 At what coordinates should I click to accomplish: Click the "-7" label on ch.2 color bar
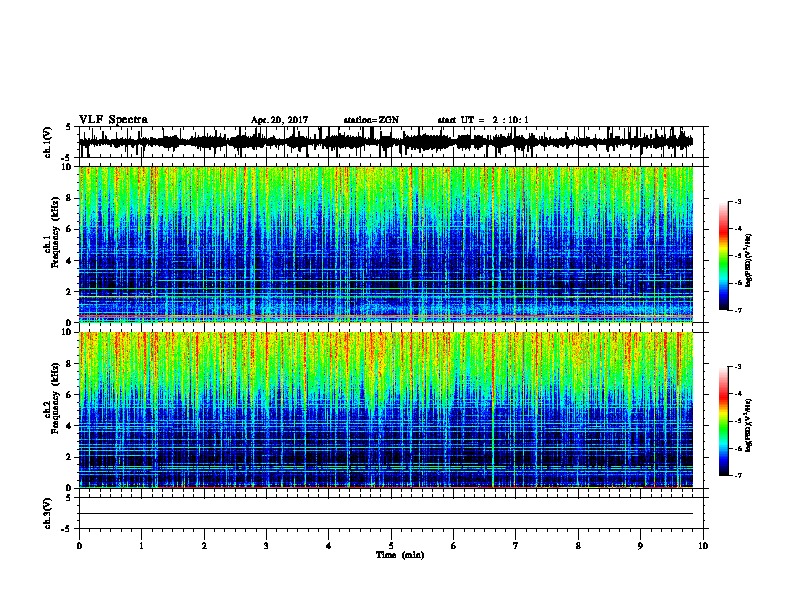[738, 476]
